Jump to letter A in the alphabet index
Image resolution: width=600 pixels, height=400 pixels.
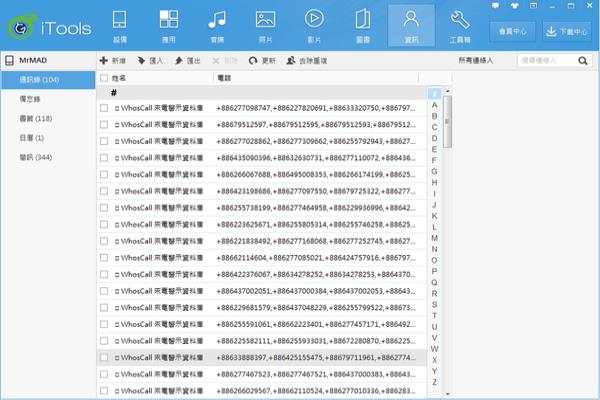(434, 105)
